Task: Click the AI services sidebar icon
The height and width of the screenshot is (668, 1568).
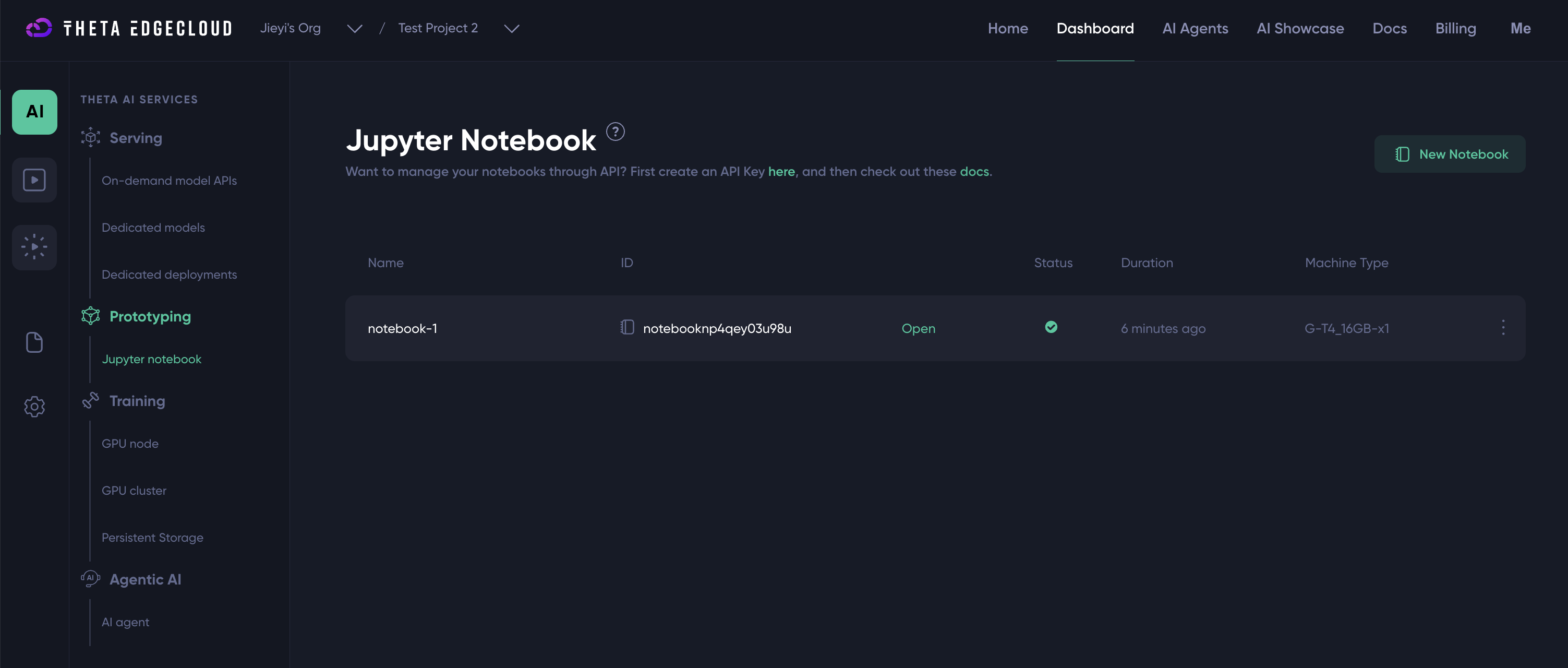Action: (35, 112)
